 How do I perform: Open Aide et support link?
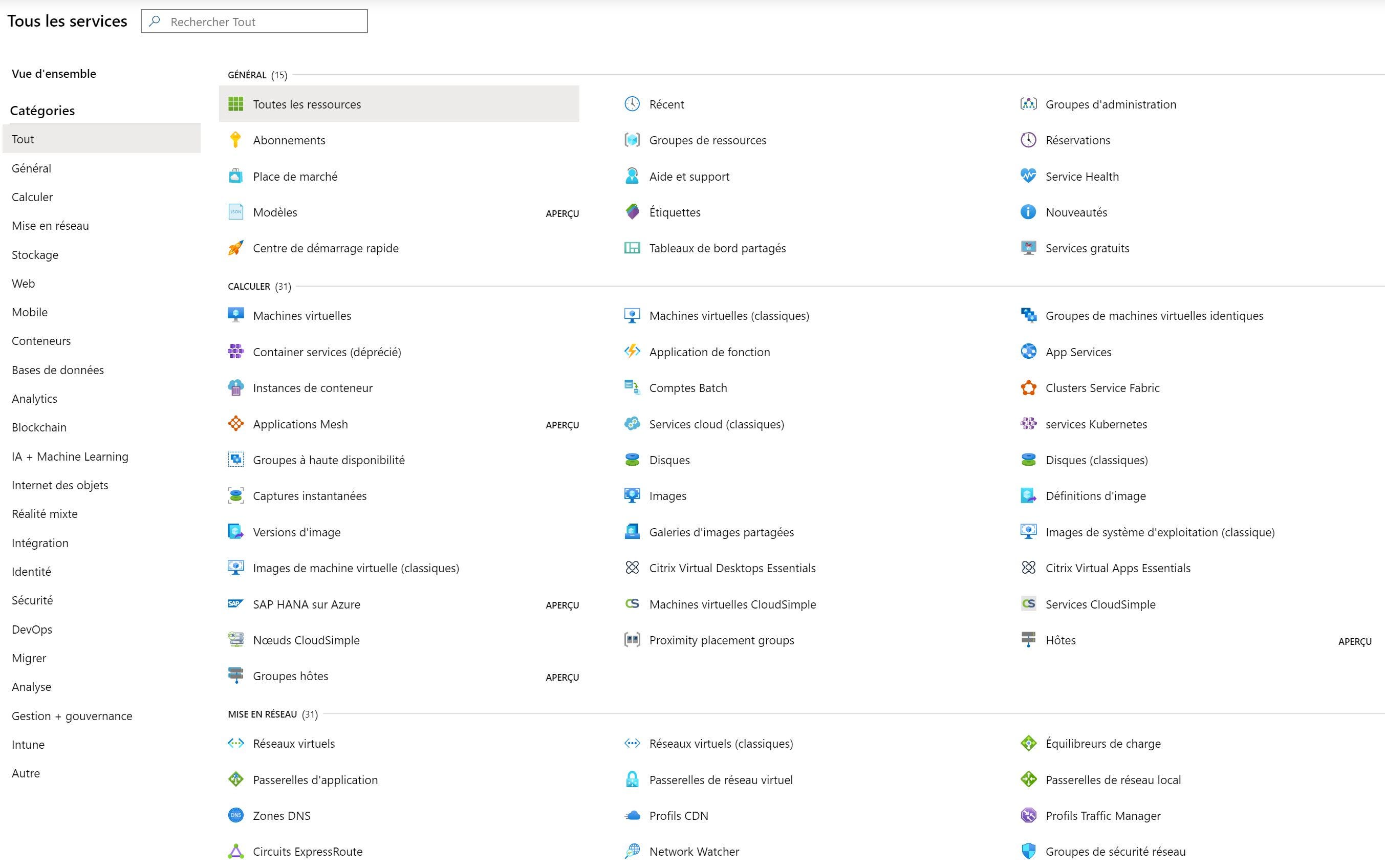click(x=689, y=176)
